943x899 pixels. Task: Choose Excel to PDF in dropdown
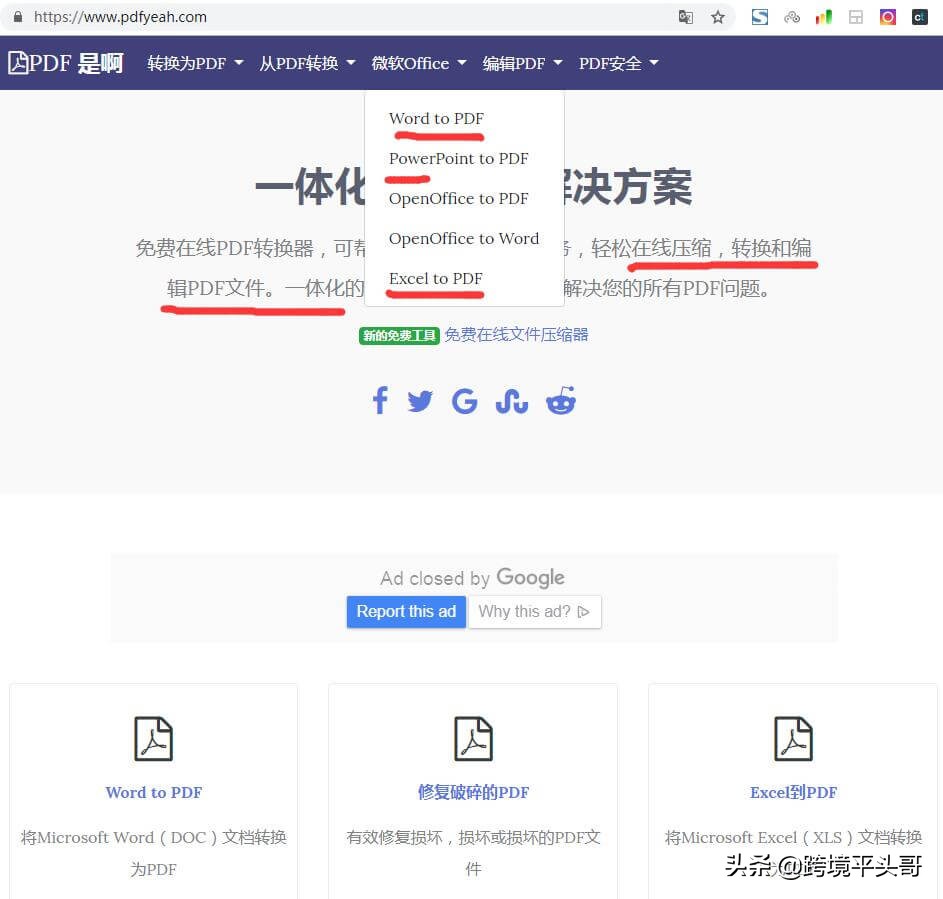pos(435,278)
